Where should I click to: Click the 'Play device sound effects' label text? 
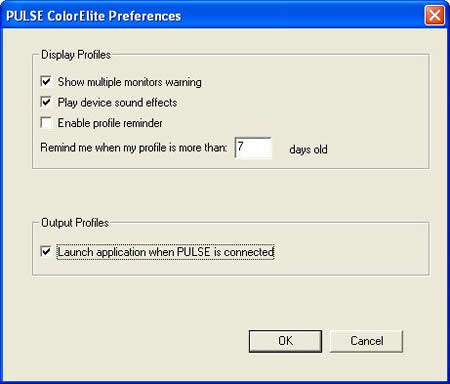click(x=117, y=103)
